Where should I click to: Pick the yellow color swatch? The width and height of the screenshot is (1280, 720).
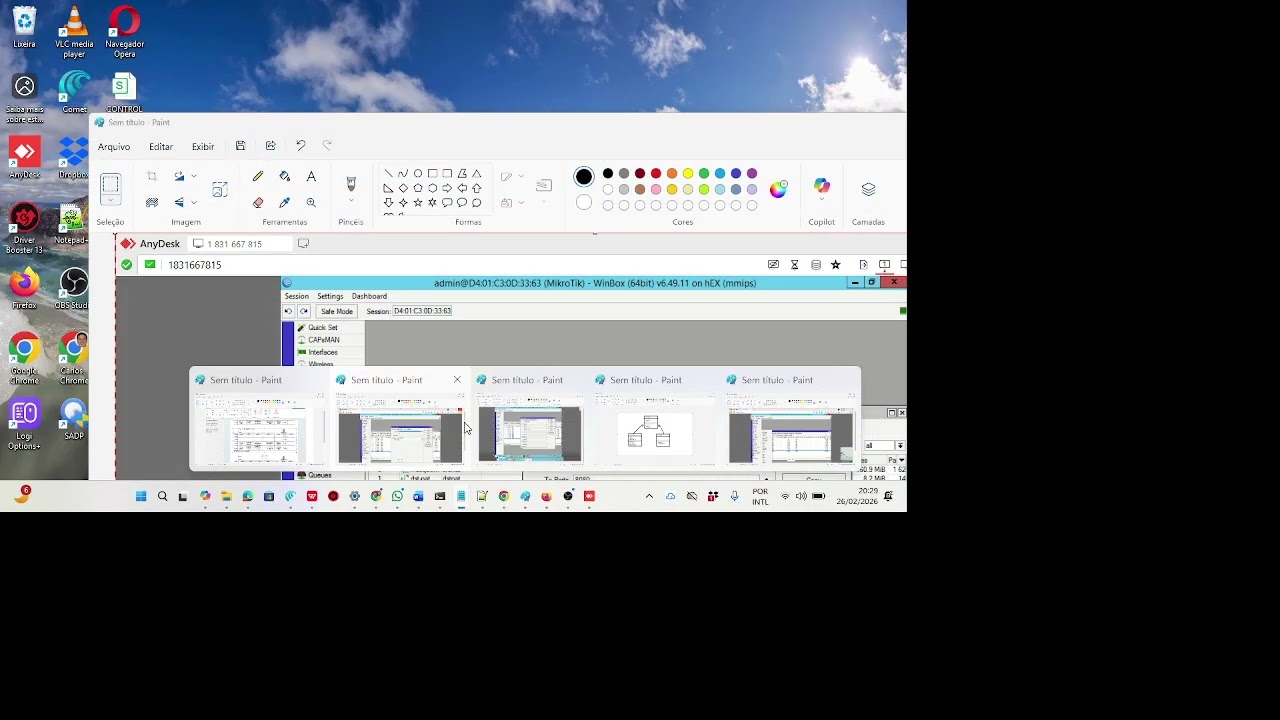[x=688, y=173]
